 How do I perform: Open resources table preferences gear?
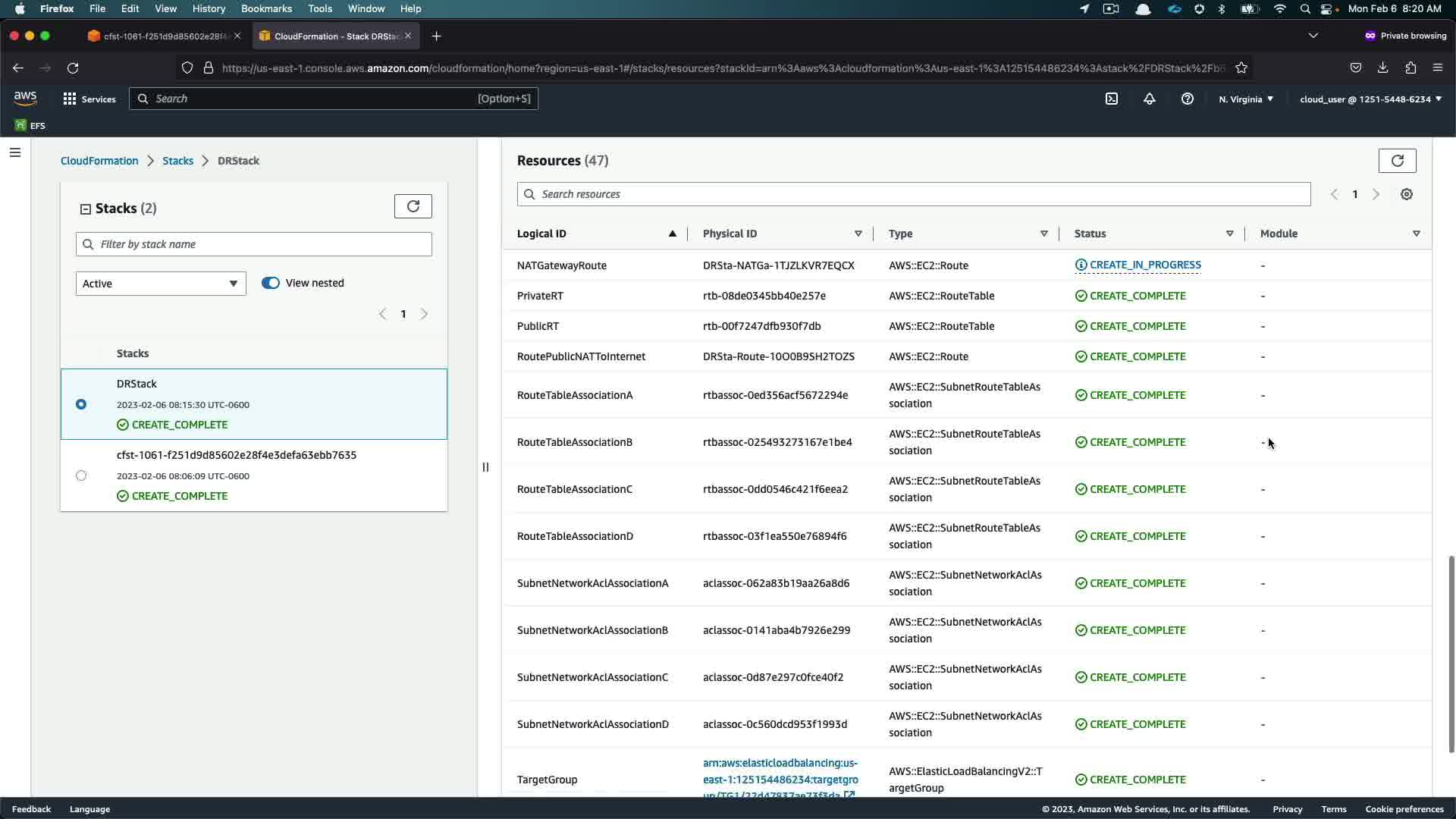(1407, 194)
